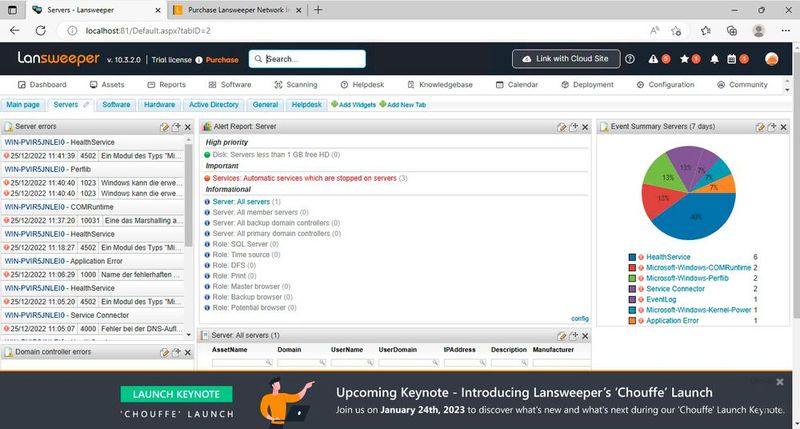Click the pencil icon on Servers tab

point(86,105)
